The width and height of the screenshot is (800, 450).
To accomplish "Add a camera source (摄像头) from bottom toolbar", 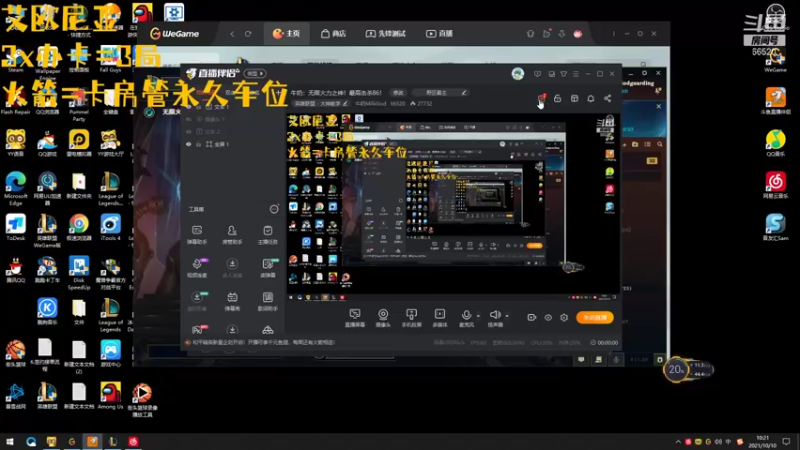I will point(383,317).
